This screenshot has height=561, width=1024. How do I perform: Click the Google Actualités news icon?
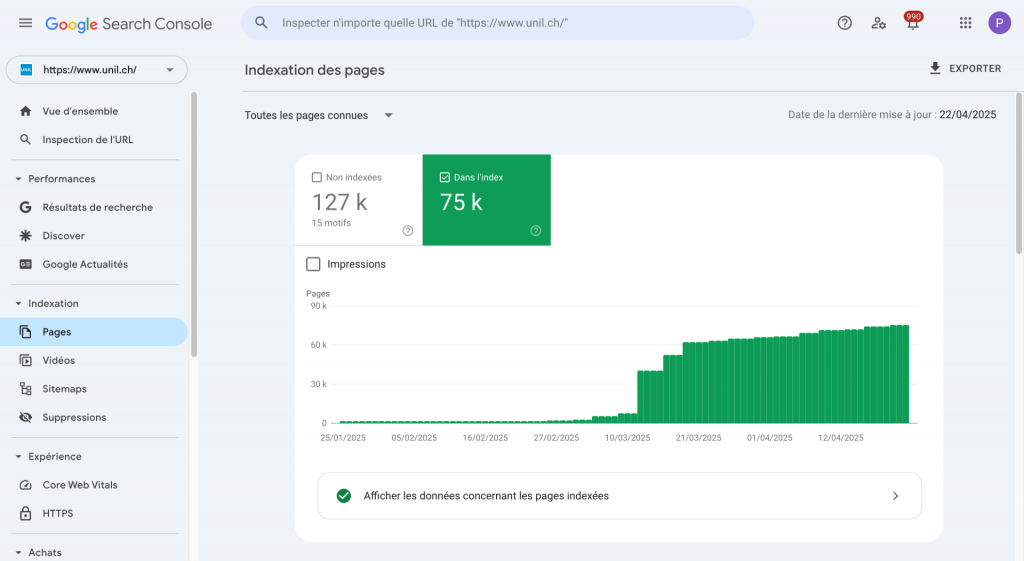tap(25, 264)
